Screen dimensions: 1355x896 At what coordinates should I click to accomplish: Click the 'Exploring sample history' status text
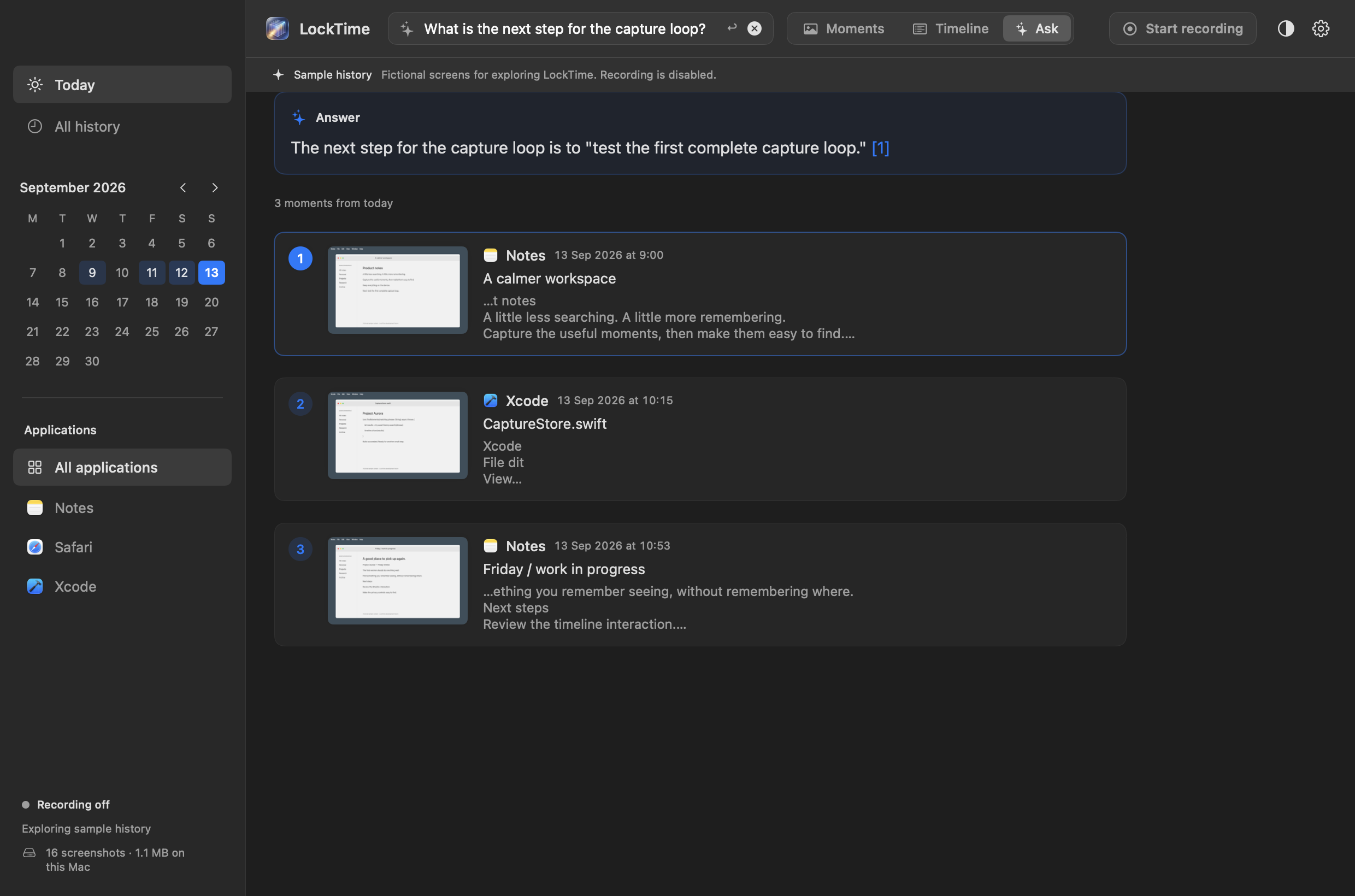[x=86, y=829]
